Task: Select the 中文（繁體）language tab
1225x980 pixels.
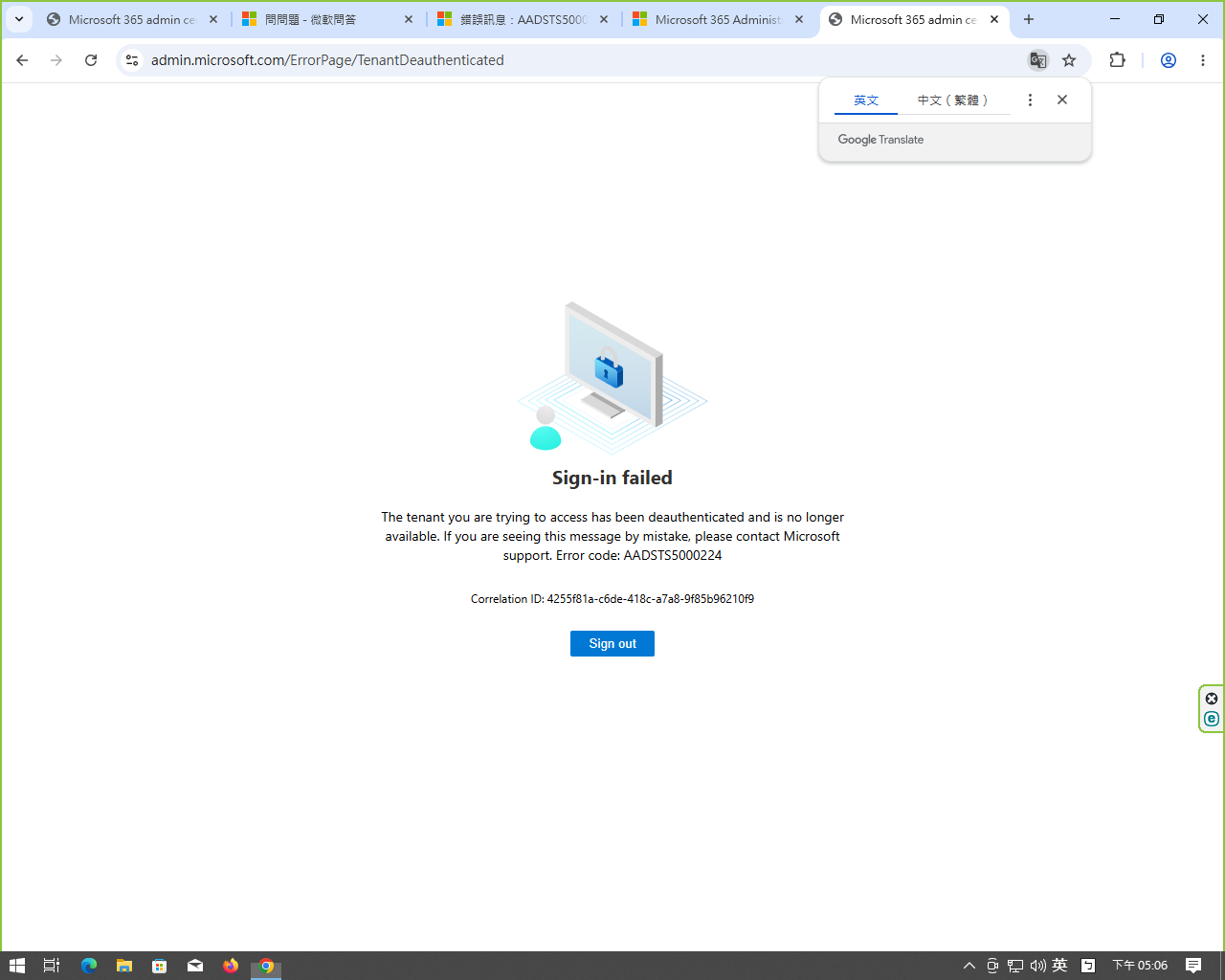Action: [x=952, y=100]
